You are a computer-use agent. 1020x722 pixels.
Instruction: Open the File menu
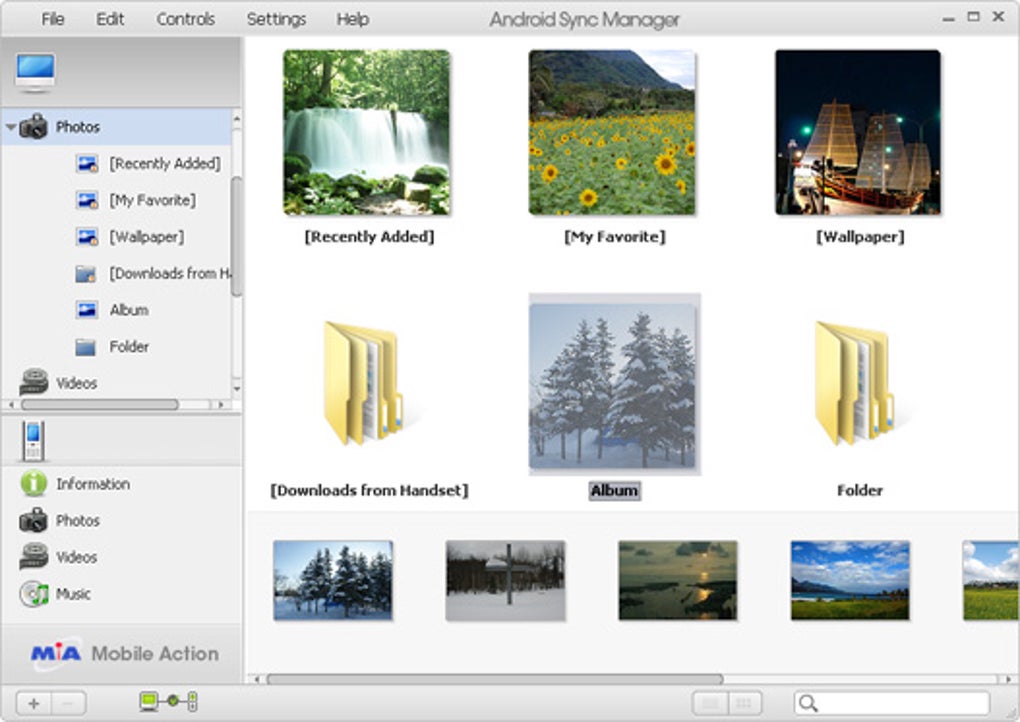(x=53, y=20)
